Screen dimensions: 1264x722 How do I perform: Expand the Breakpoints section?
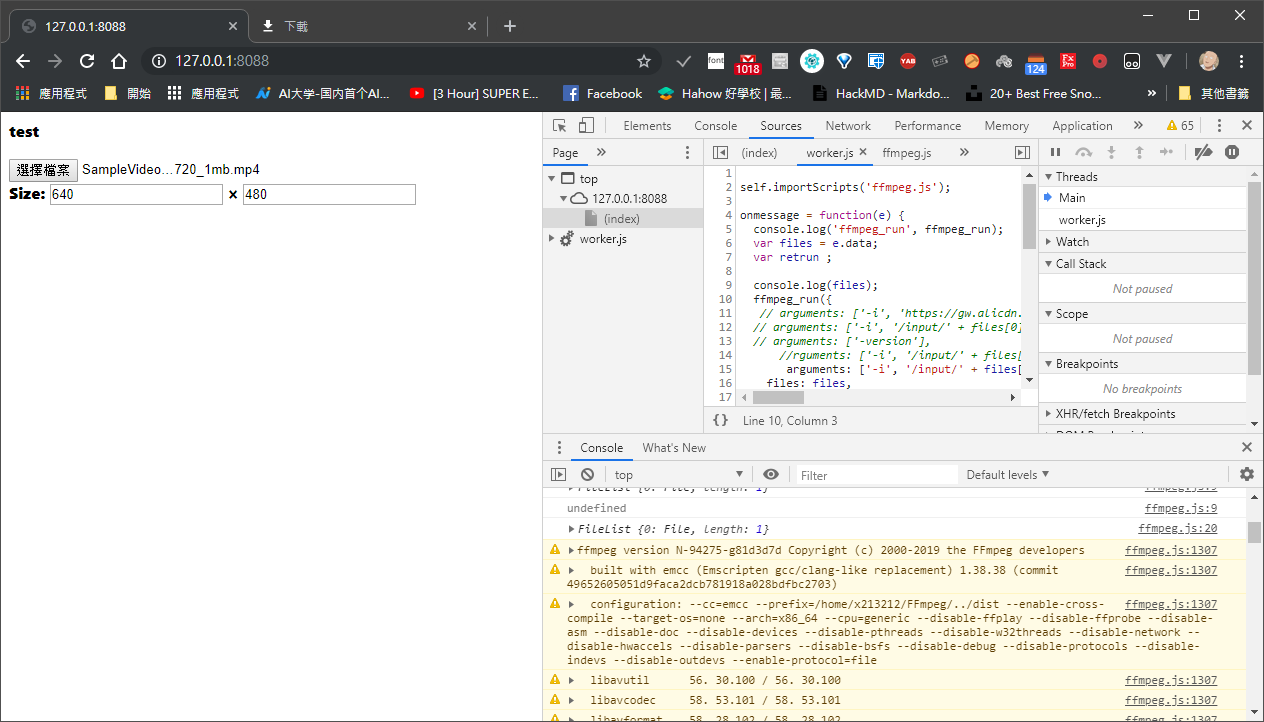coord(1086,364)
